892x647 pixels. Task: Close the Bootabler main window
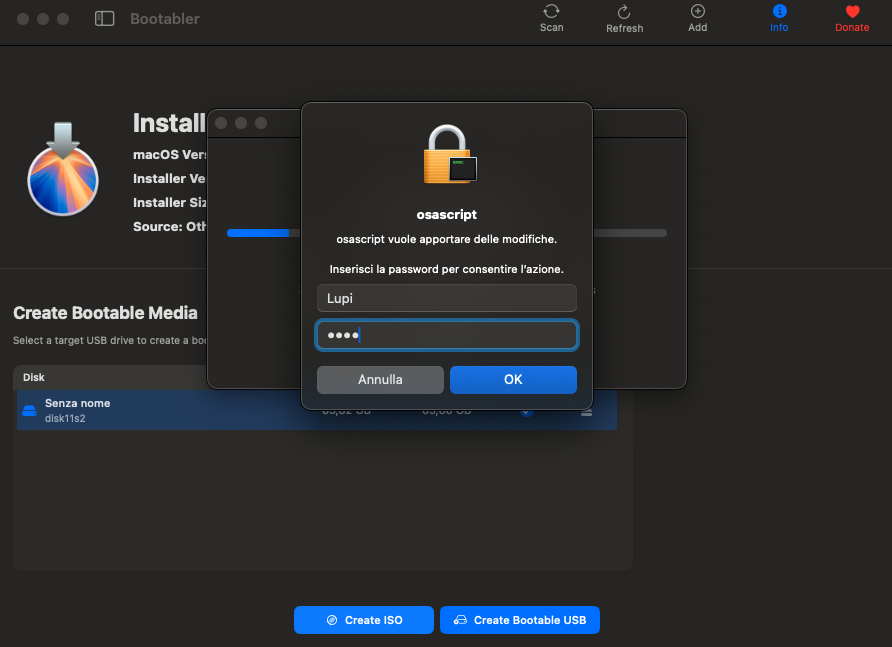23,19
